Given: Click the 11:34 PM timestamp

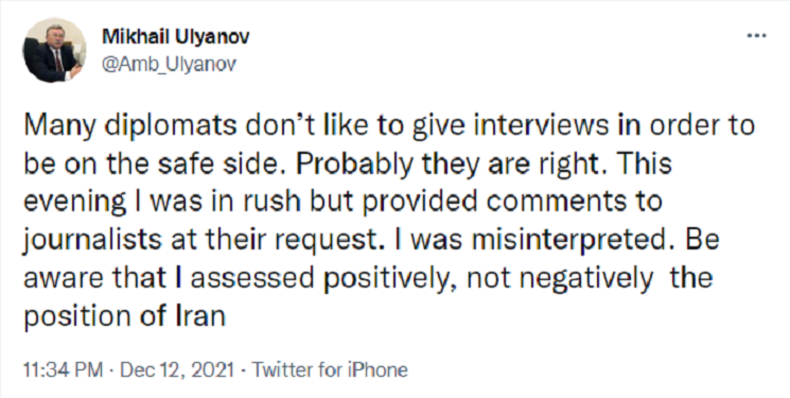Looking at the screenshot, I should (x=63, y=370).
